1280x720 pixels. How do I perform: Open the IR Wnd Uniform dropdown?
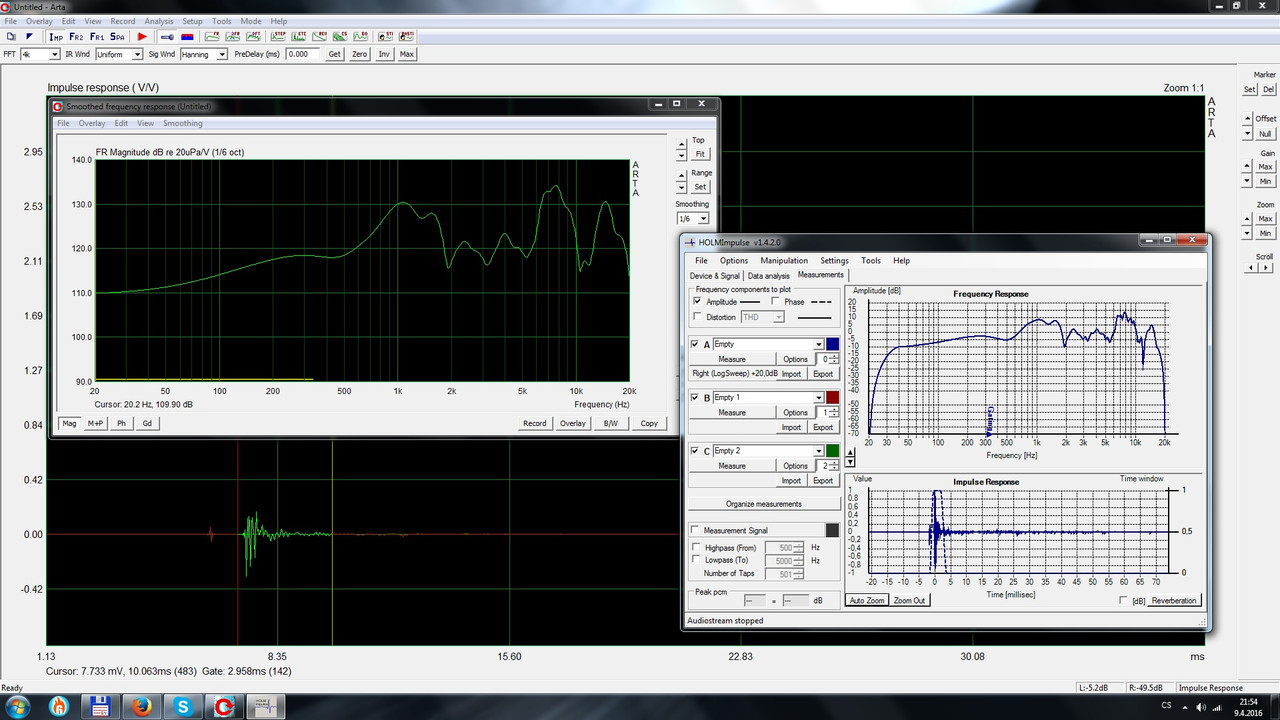point(138,54)
